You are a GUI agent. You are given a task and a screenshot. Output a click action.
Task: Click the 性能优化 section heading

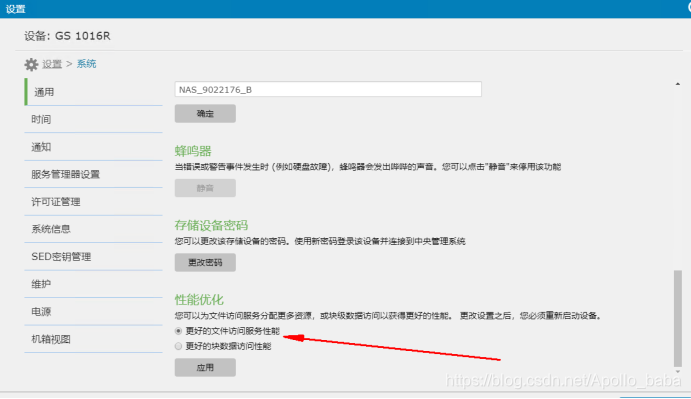(199, 300)
